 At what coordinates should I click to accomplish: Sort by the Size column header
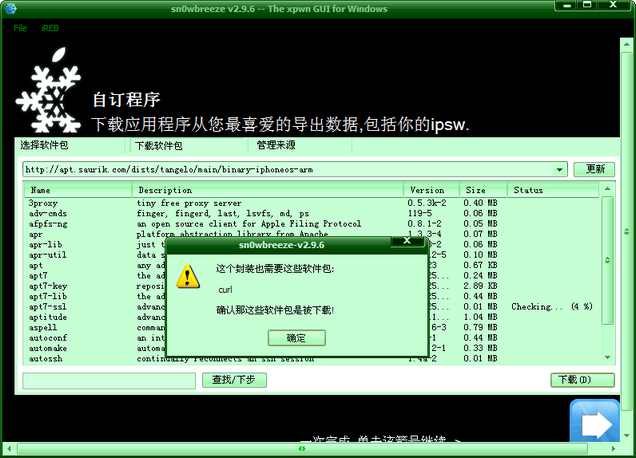click(x=483, y=190)
